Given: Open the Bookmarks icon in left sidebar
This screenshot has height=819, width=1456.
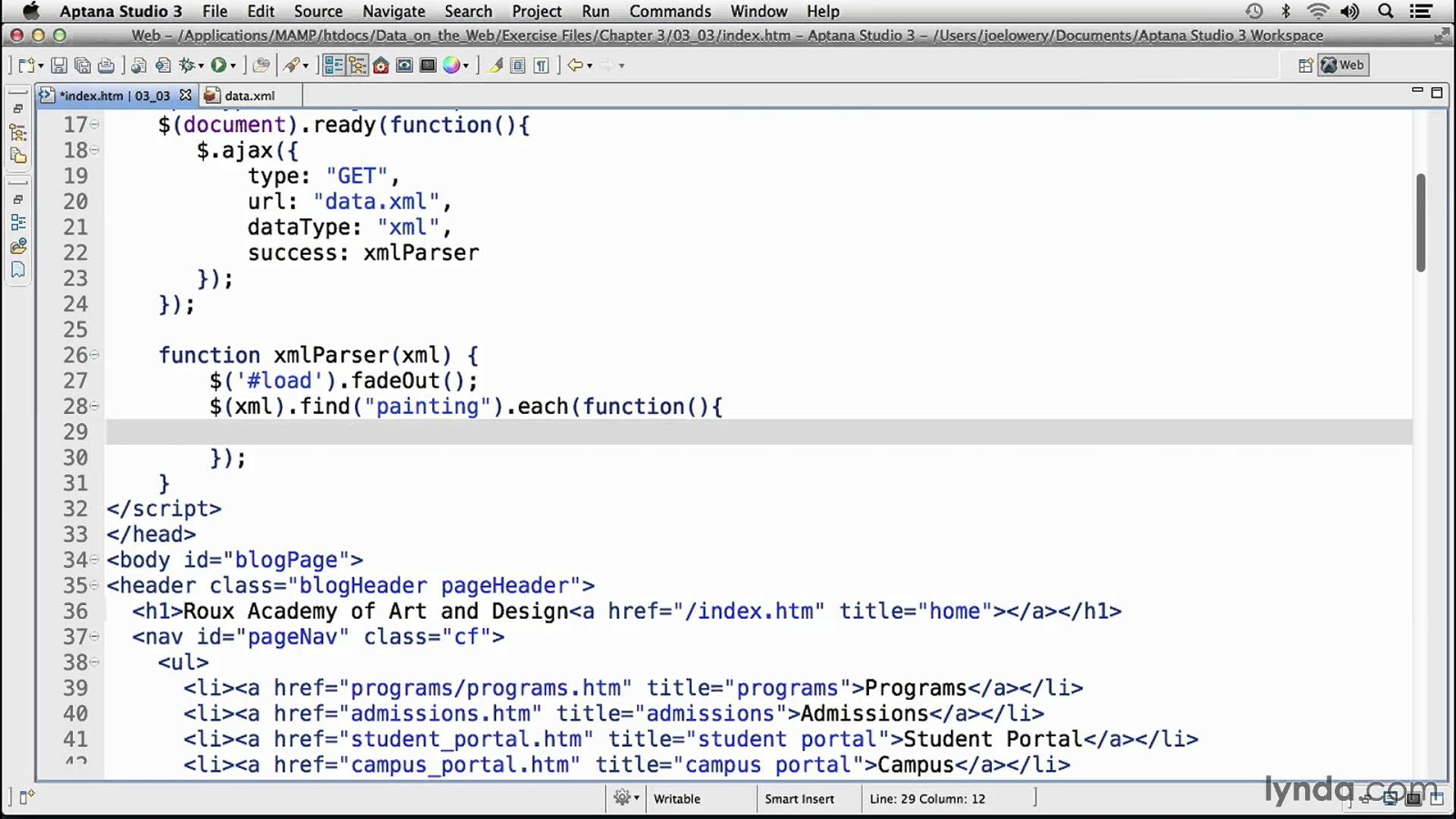Looking at the screenshot, I should click(x=18, y=270).
